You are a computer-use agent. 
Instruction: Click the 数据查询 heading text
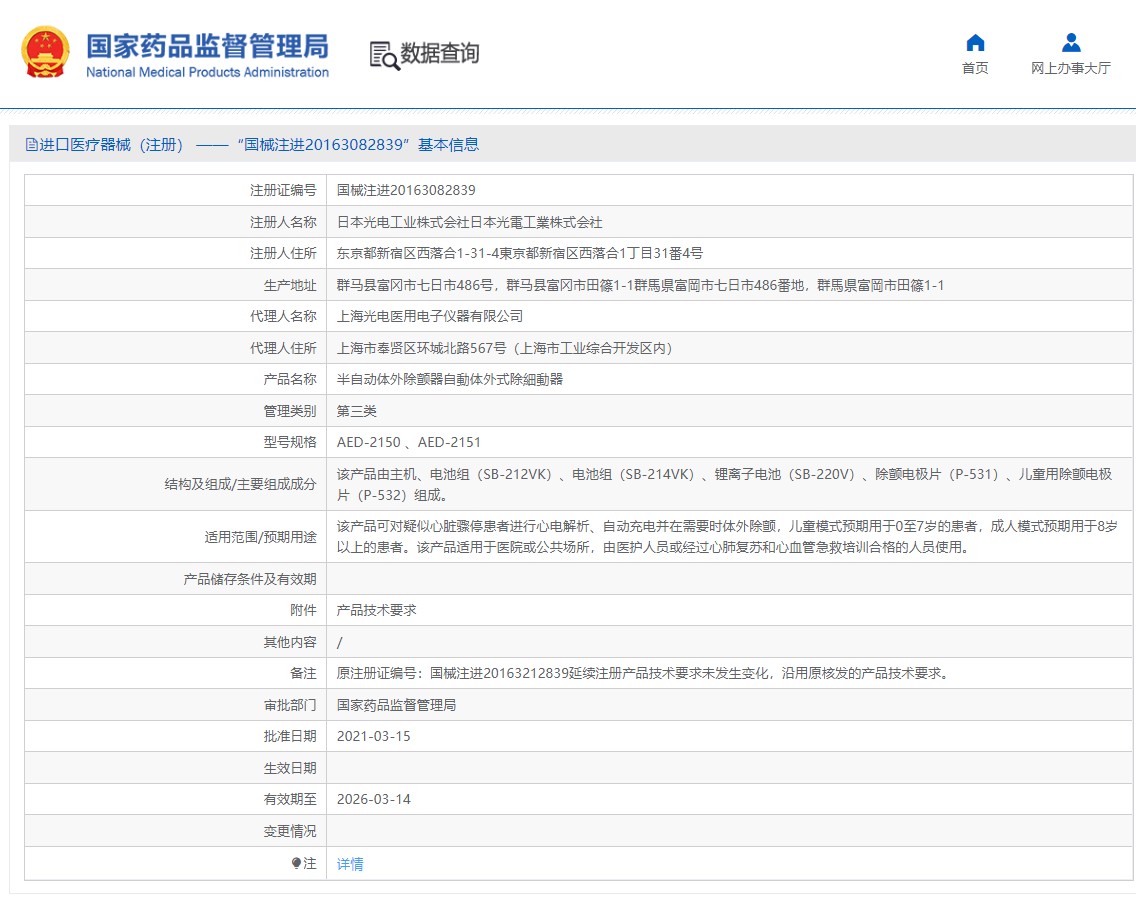coord(440,54)
